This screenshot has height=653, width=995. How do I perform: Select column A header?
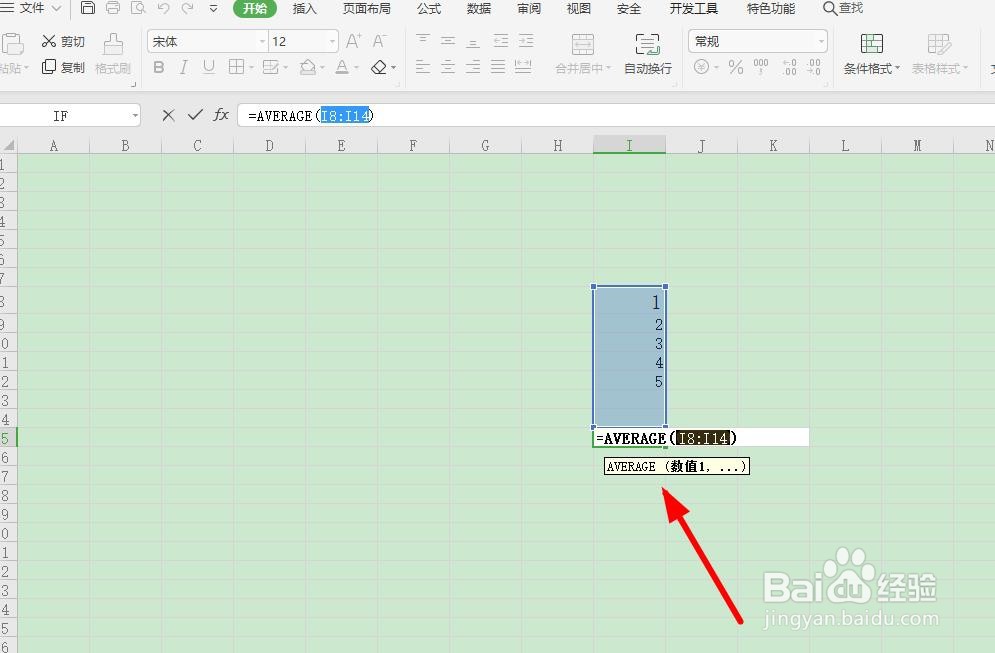click(54, 145)
